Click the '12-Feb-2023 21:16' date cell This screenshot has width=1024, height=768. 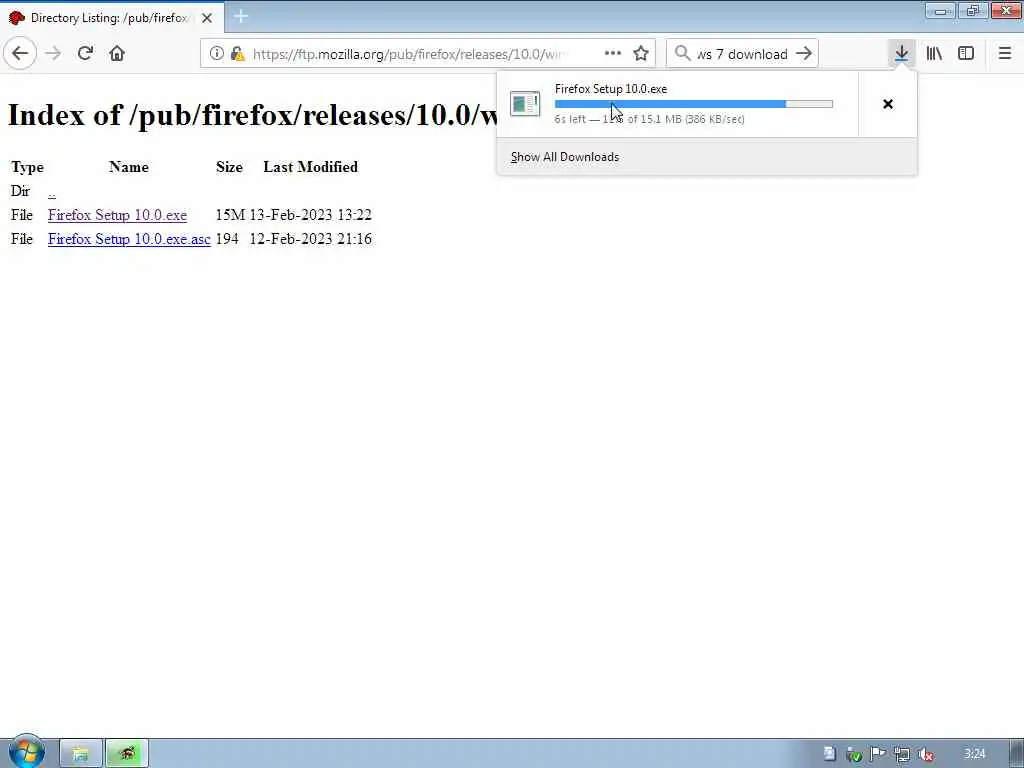310,239
